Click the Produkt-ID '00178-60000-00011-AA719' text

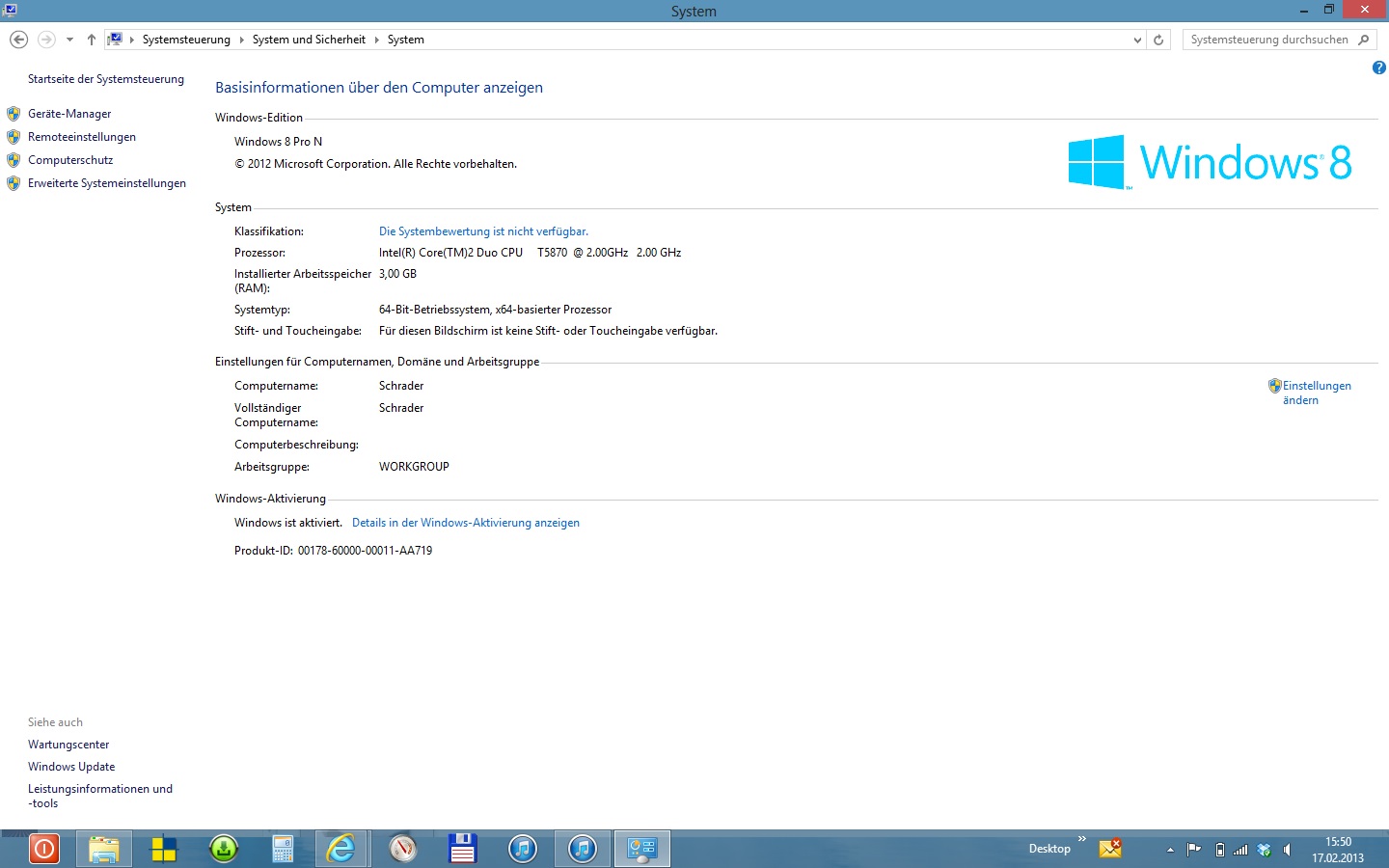pos(365,551)
